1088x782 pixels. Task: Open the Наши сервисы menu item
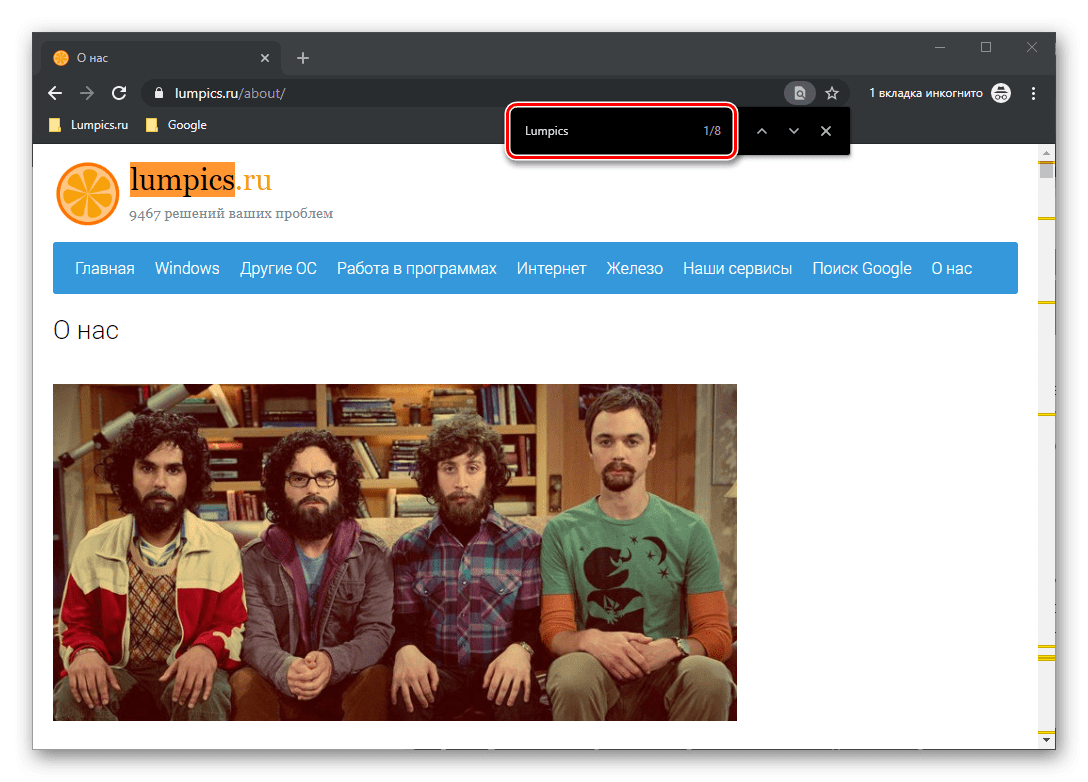pyautogui.click(x=738, y=269)
